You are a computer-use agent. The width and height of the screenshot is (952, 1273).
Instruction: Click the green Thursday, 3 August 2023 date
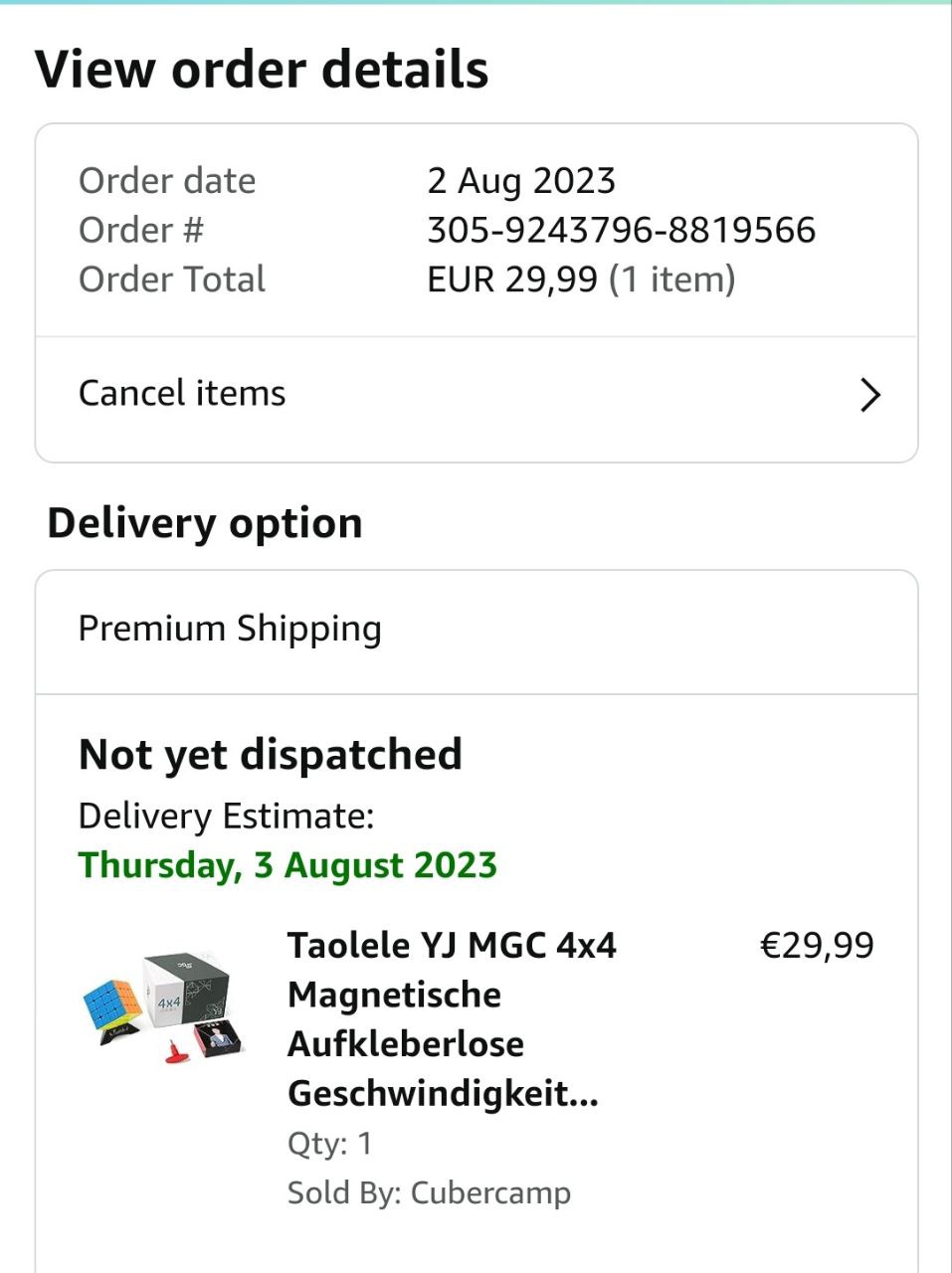287,865
